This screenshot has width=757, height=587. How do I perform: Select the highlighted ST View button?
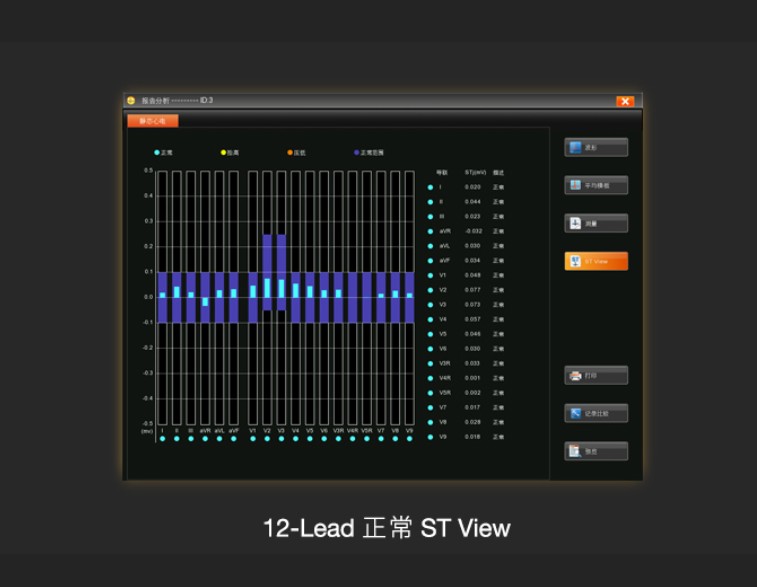click(x=596, y=261)
